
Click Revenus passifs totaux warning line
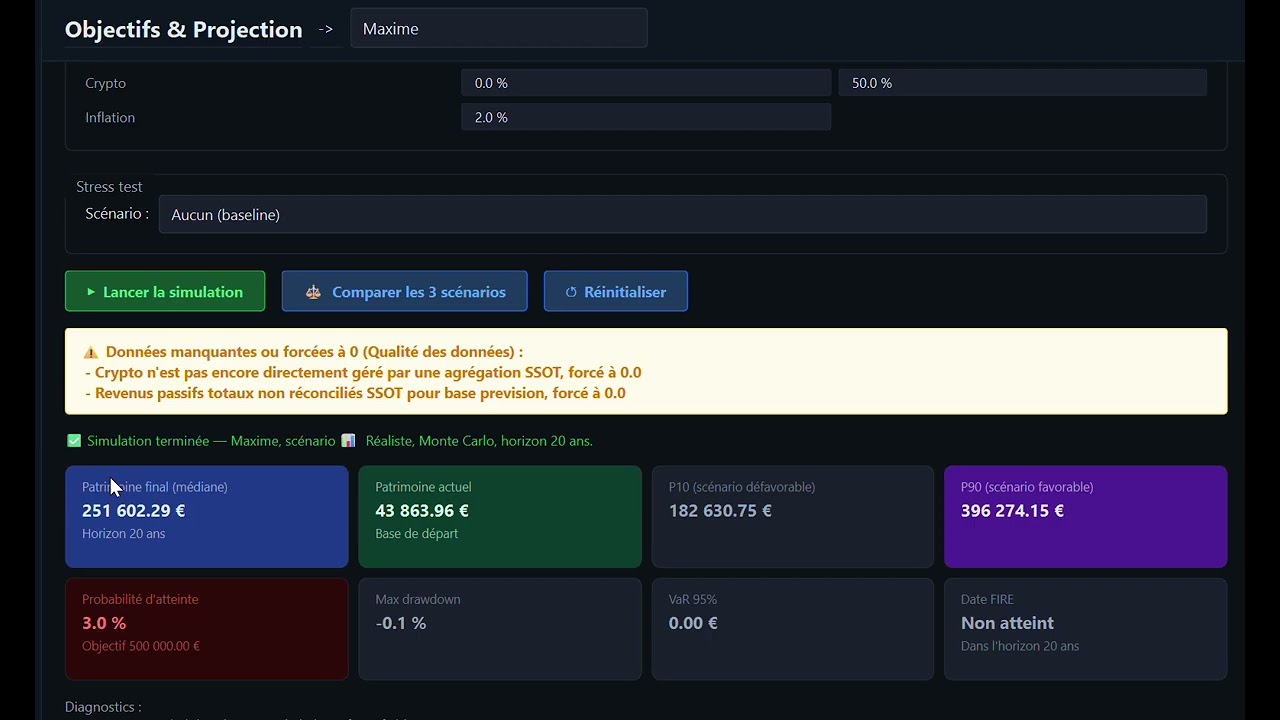pyautogui.click(x=355, y=393)
